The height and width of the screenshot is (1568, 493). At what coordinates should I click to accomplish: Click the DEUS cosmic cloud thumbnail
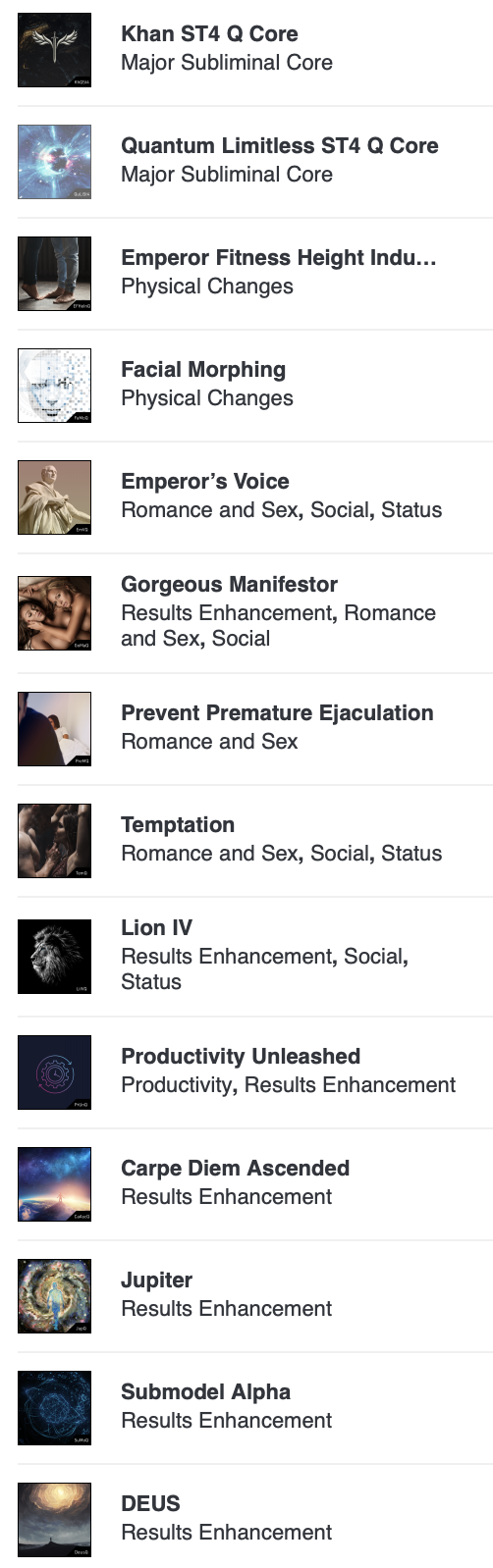[x=54, y=1520]
